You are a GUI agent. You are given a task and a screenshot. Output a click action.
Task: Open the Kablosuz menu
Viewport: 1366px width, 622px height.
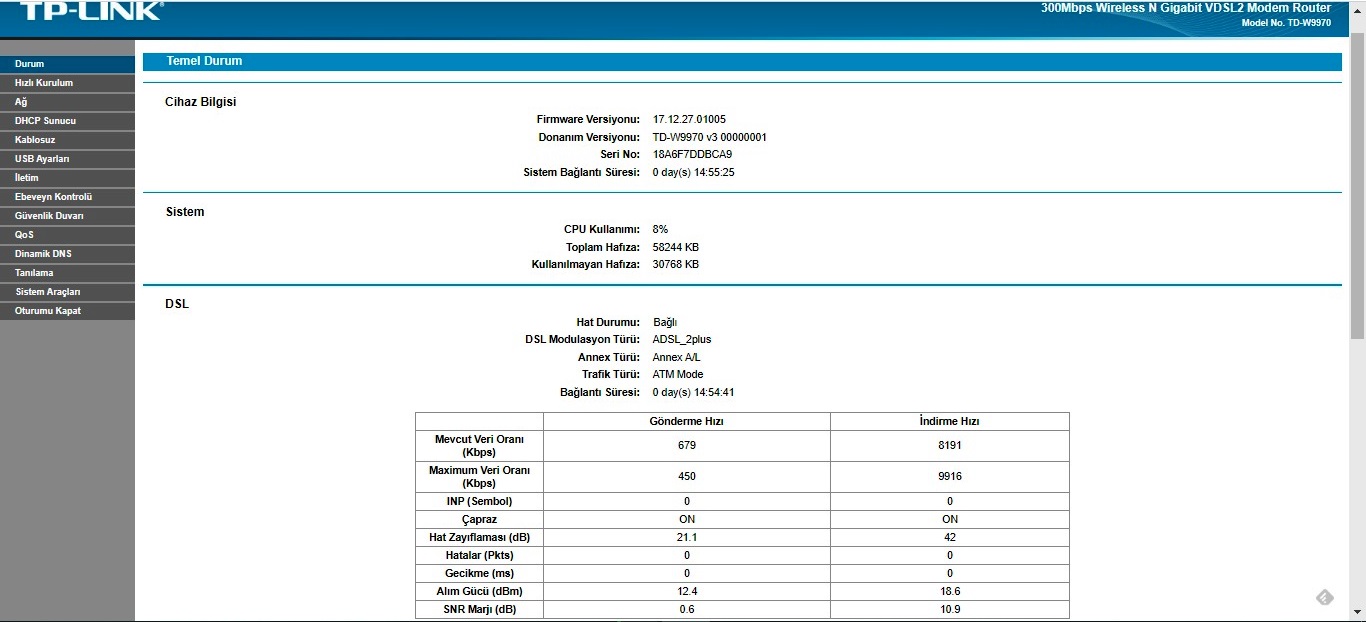pyautogui.click(x=67, y=140)
